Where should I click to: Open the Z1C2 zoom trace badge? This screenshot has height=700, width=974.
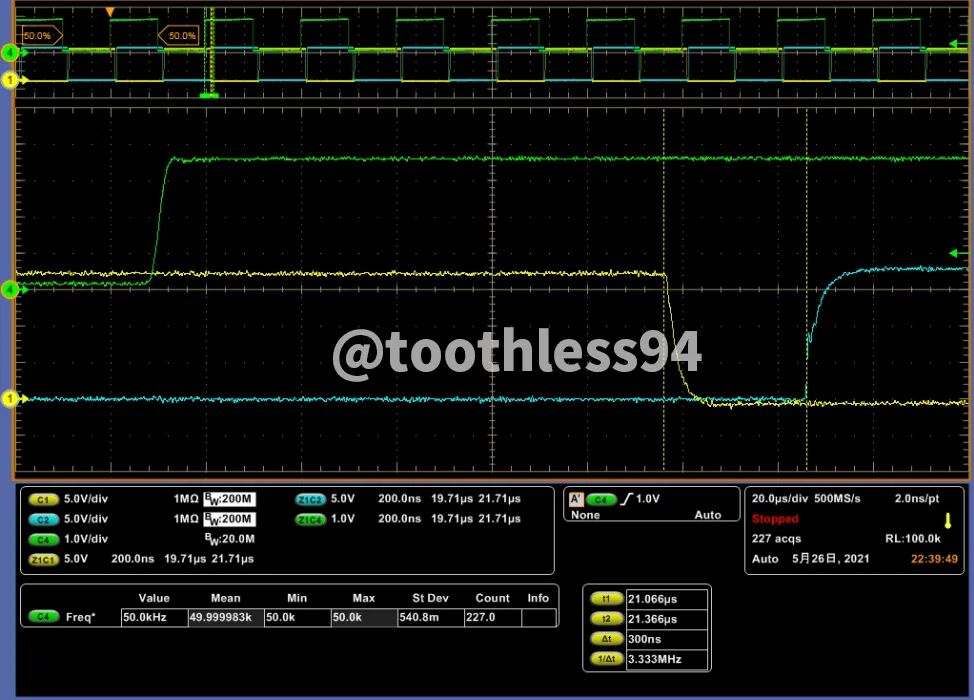click(x=310, y=499)
